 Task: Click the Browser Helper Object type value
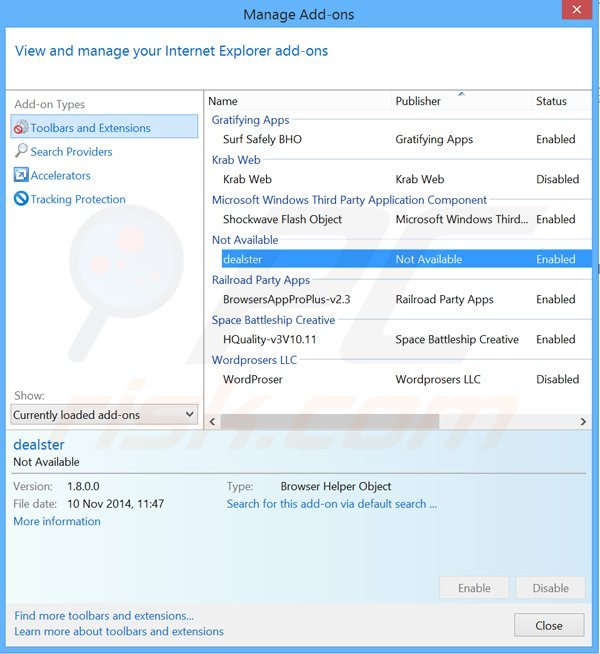[336, 486]
